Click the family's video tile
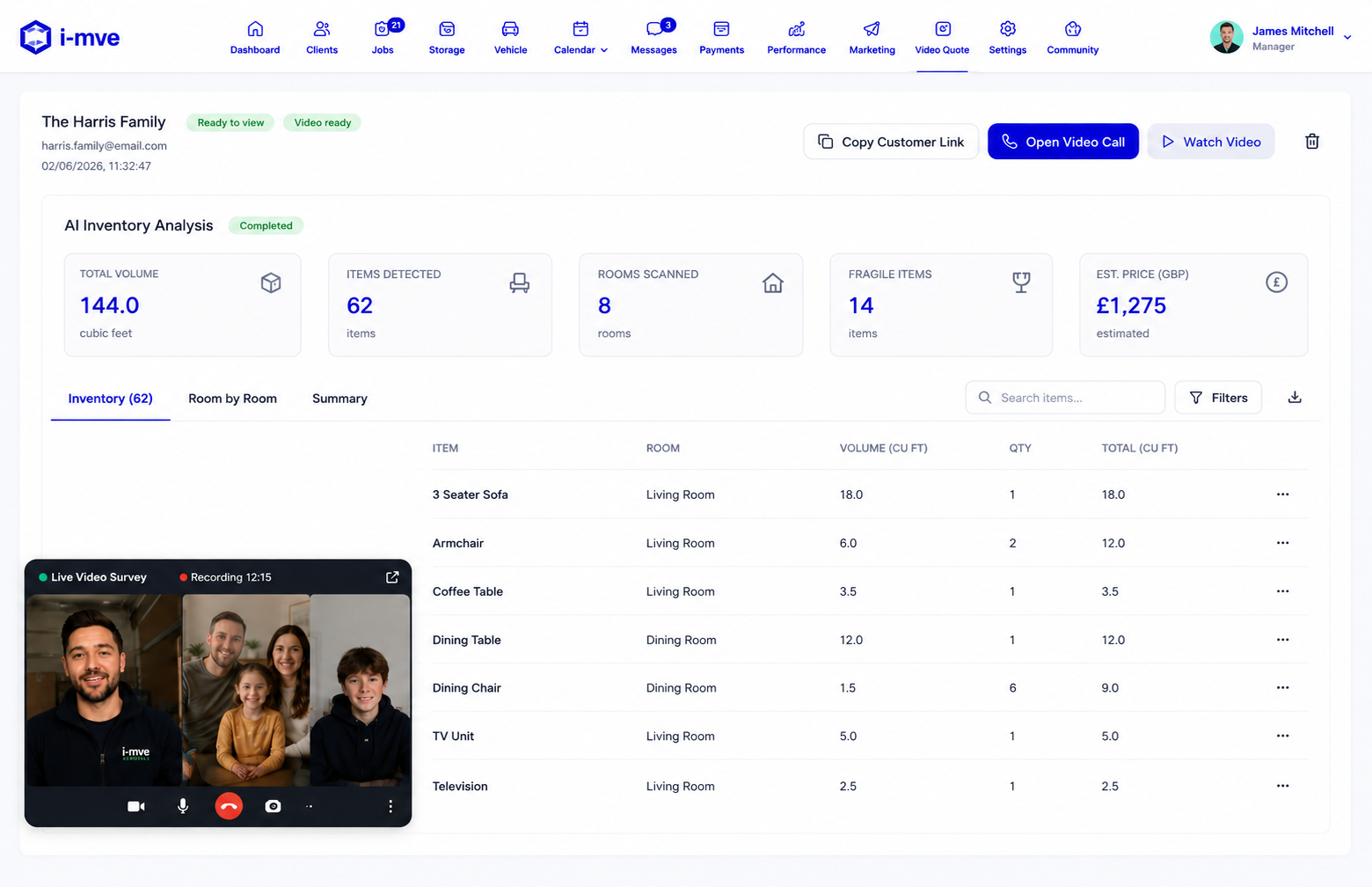This screenshot has width=1372, height=887. 246,690
